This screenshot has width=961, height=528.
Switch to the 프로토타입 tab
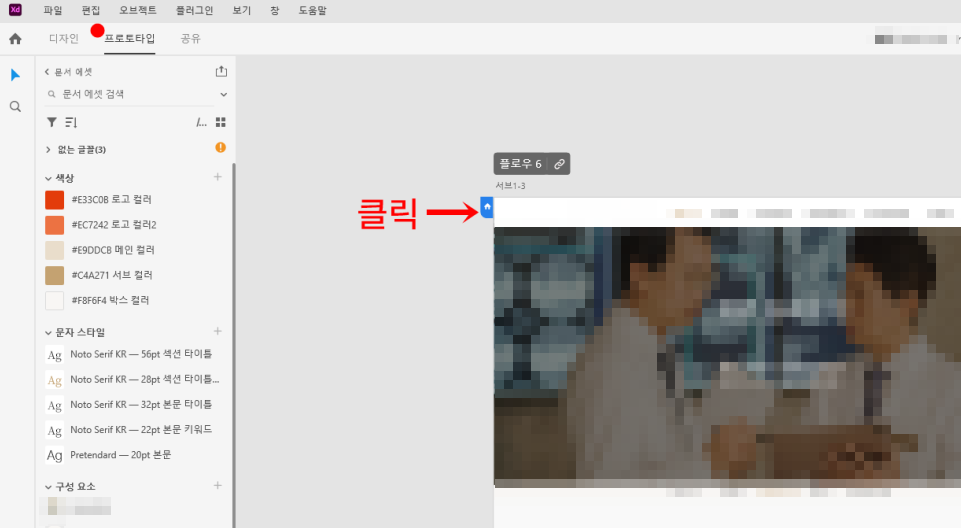coord(129,39)
